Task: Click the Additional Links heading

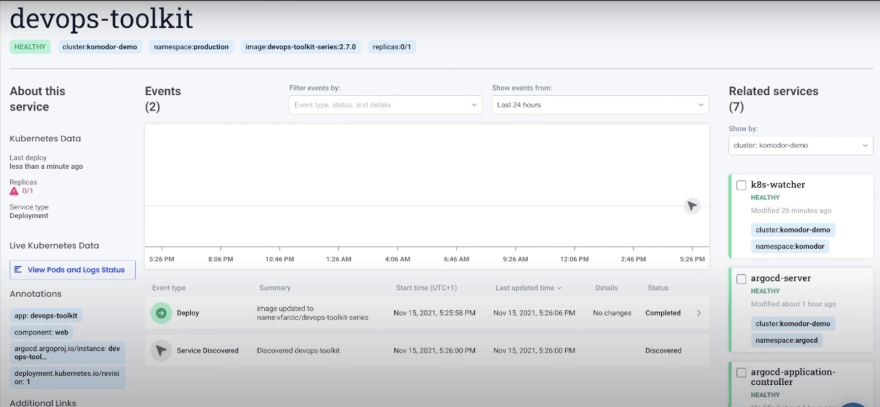Action: coord(43,403)
